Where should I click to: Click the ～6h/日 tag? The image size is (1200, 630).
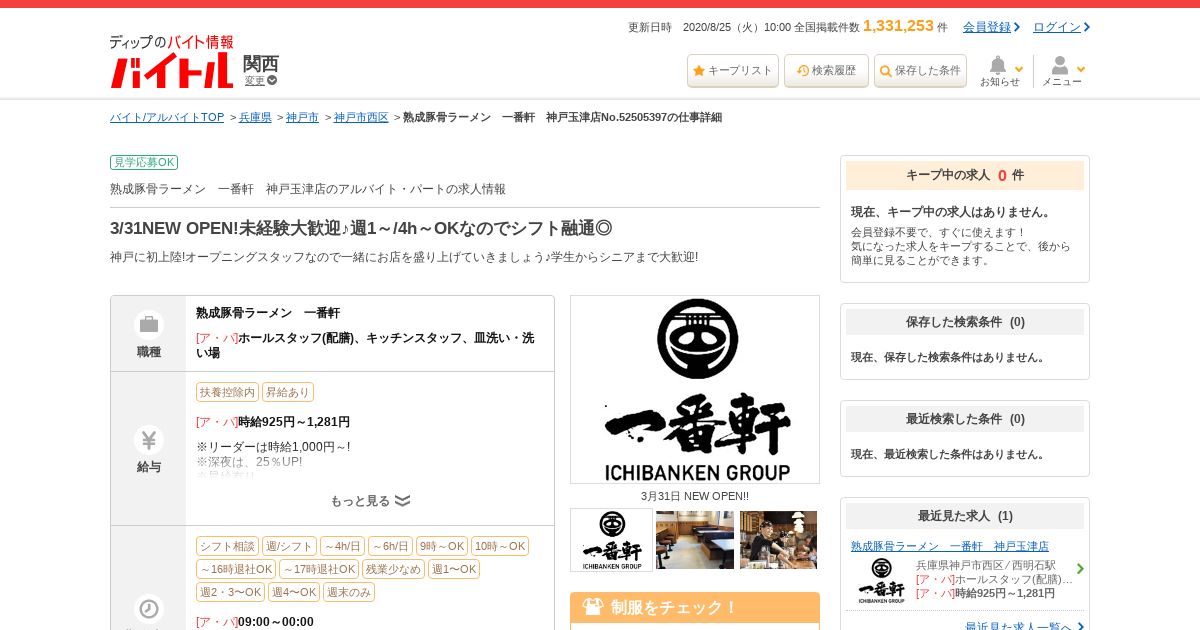pyautogui.click(x=390, y=546)
